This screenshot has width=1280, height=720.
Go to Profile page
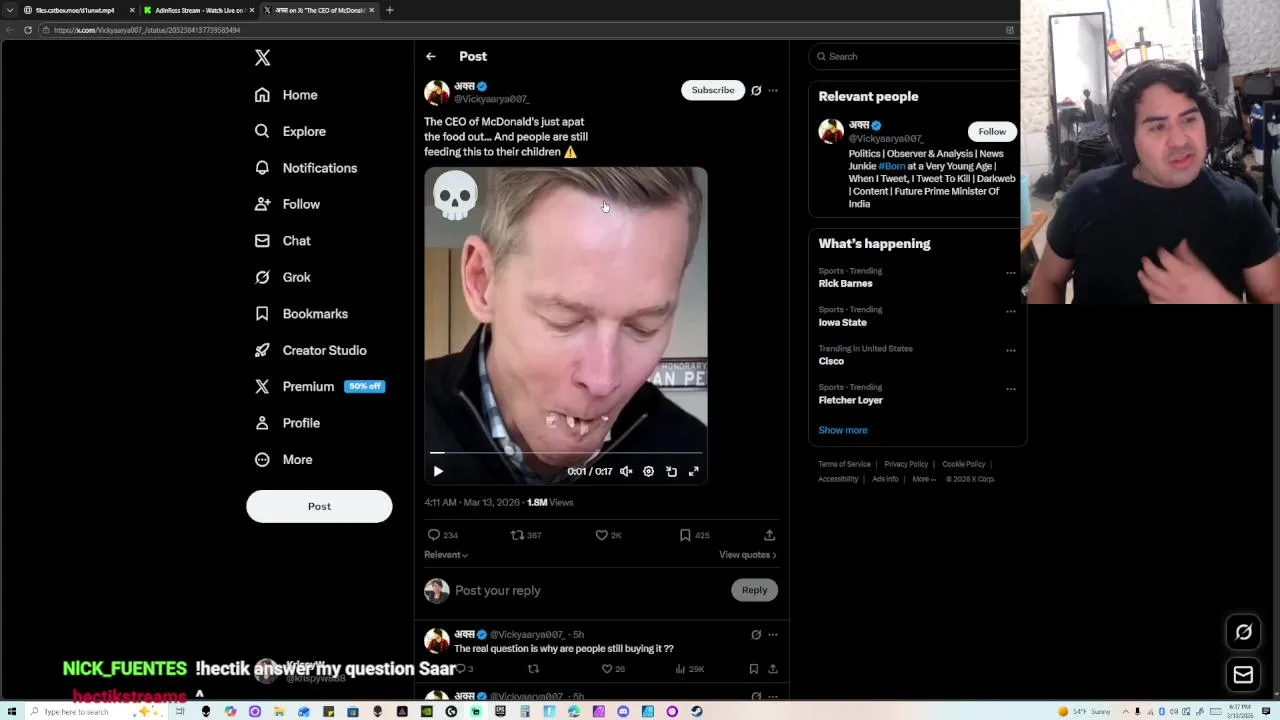point(287,423)
